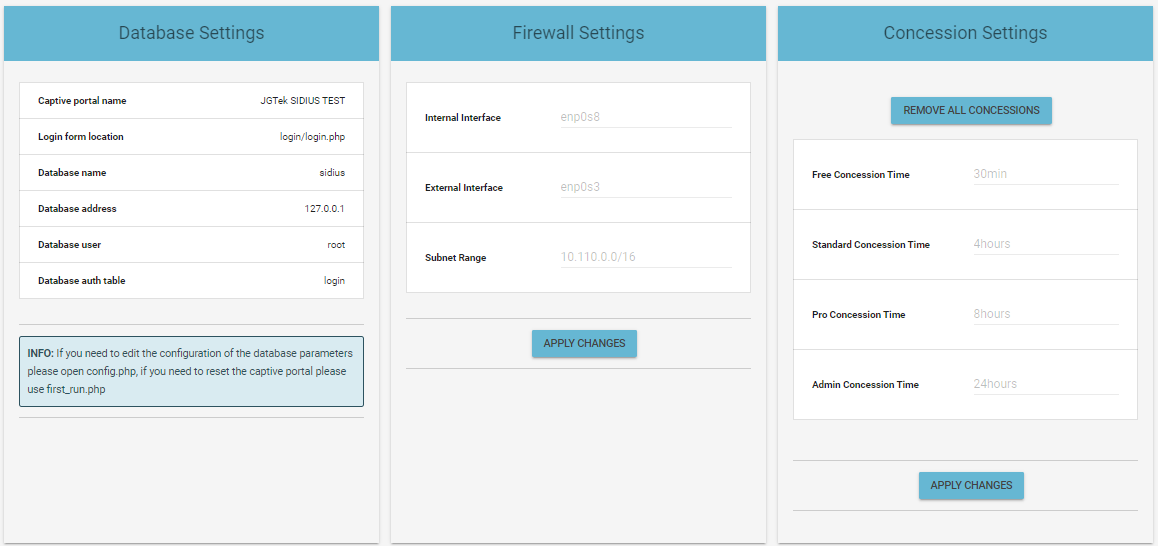Click the 'Captive portal name' label

82,100
